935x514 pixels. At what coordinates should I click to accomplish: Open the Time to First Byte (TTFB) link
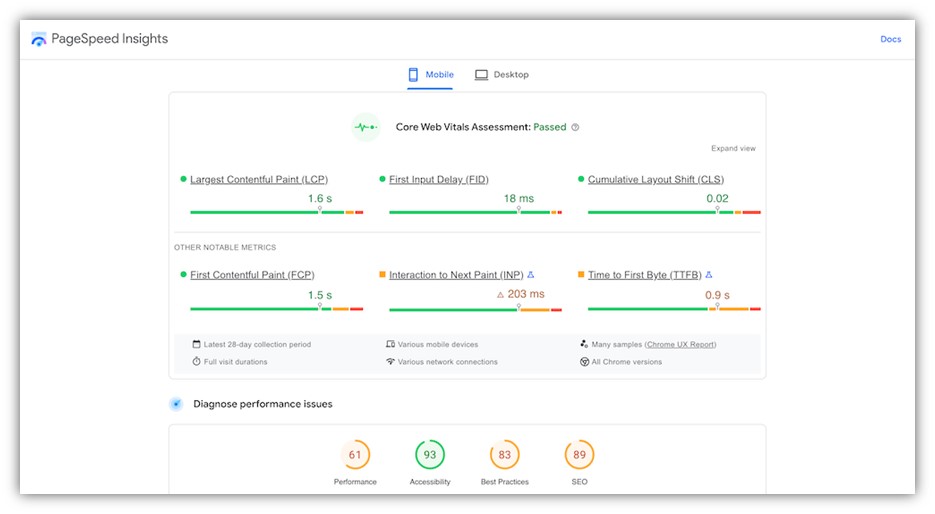click(x=645, y=275)
